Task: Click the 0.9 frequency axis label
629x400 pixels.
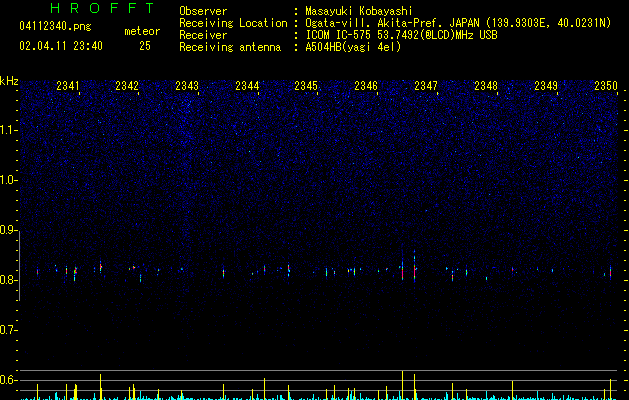Action: click(8, 230)
